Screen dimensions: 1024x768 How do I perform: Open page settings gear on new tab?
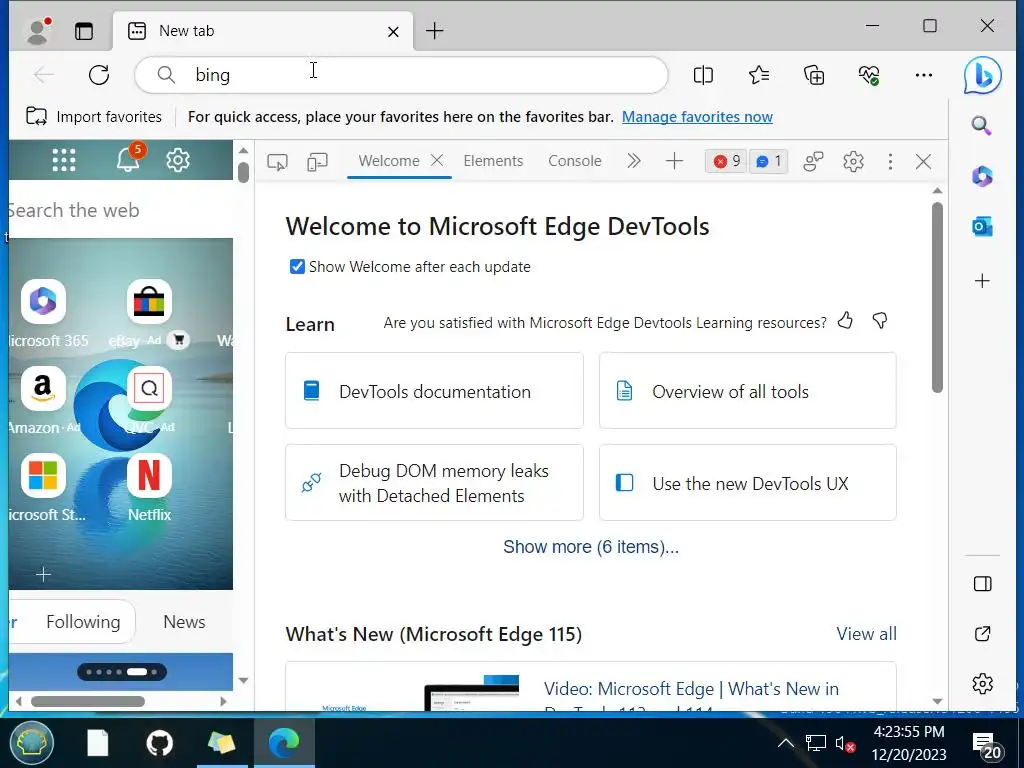[178, 160]
